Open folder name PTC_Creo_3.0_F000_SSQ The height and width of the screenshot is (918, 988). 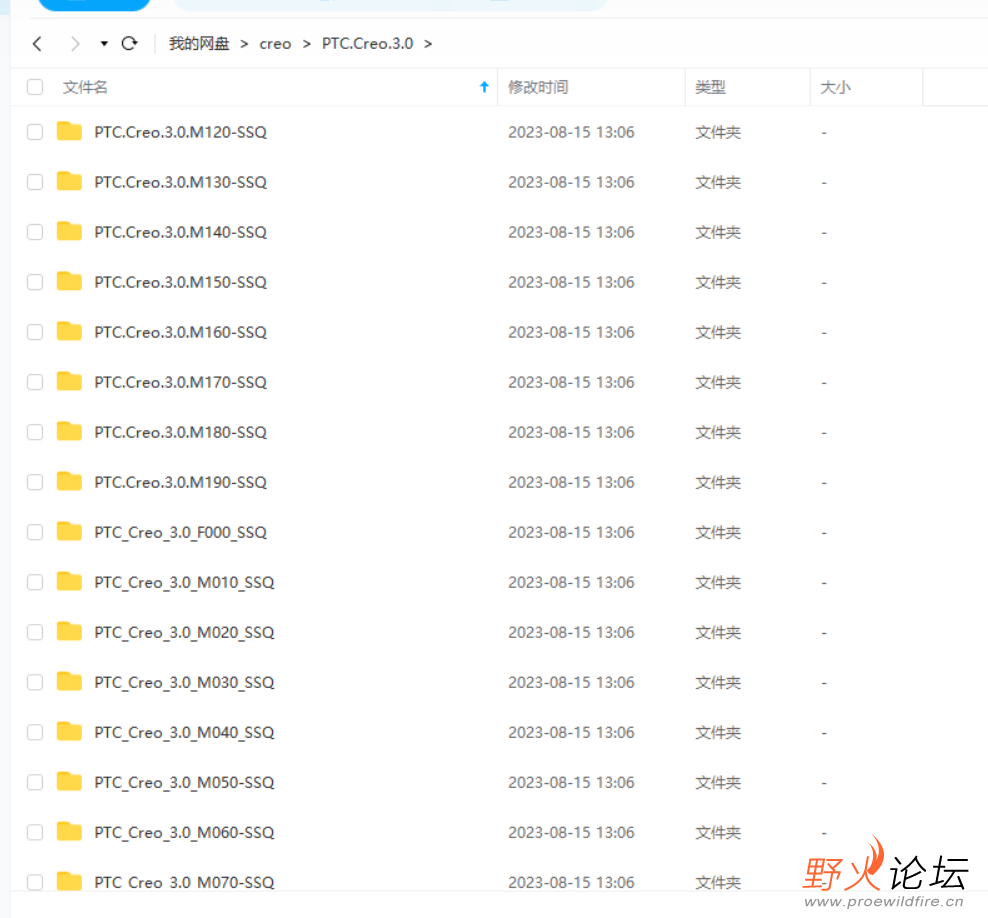tap(181, 533)
